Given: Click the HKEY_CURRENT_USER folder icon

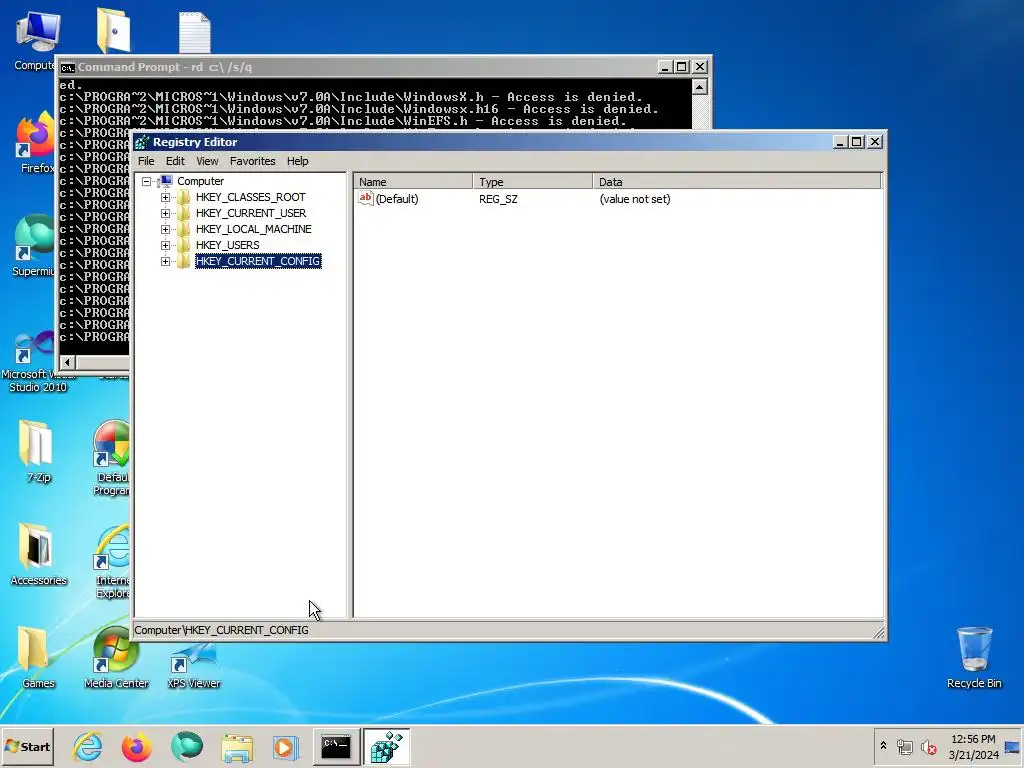Looking at the screenshot, I should (x=184, y=214).
